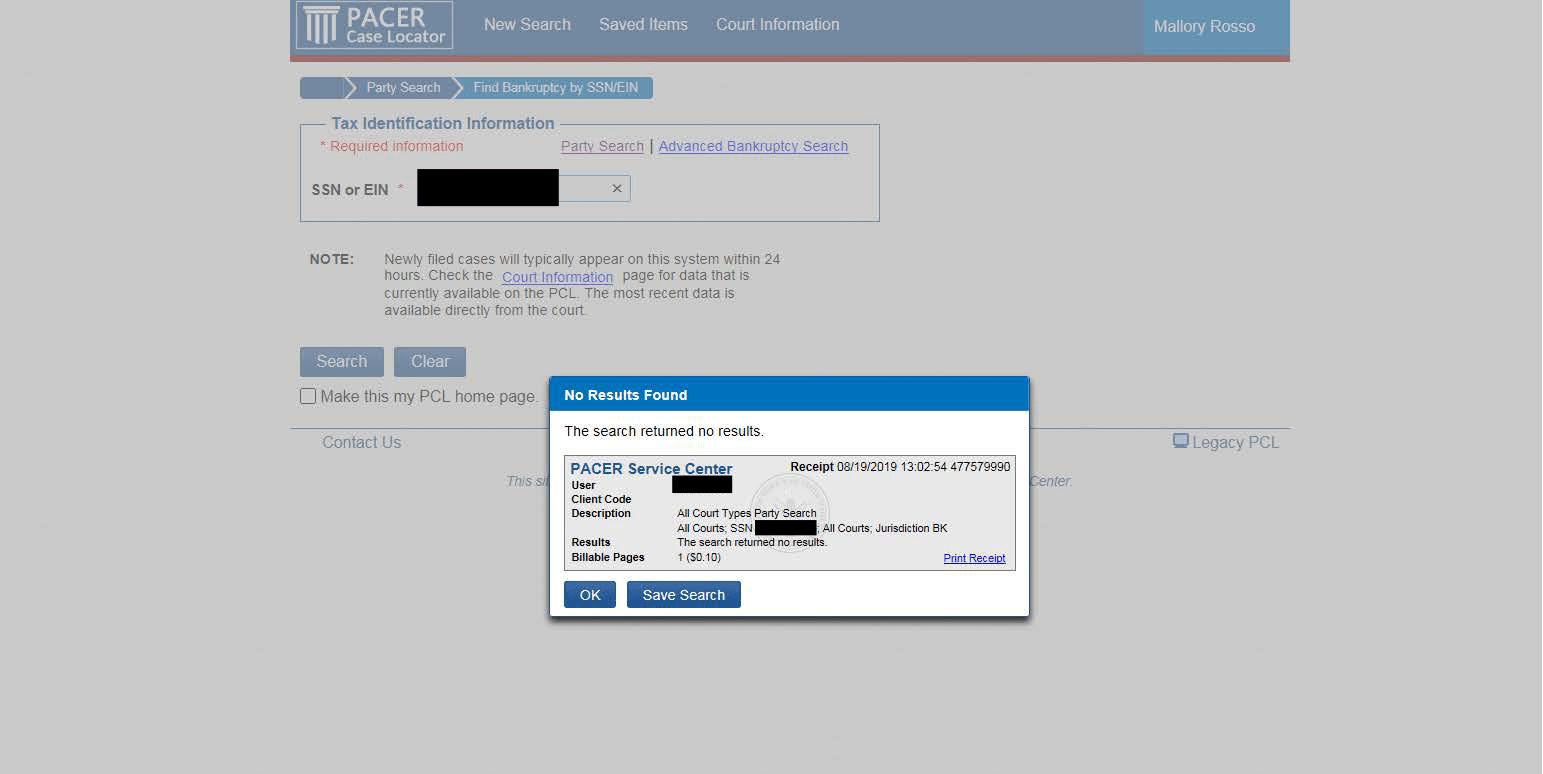Viewport: 1543px width, 774px height.
Task: Click the Save Search button
Action: (x=683, y=595)
